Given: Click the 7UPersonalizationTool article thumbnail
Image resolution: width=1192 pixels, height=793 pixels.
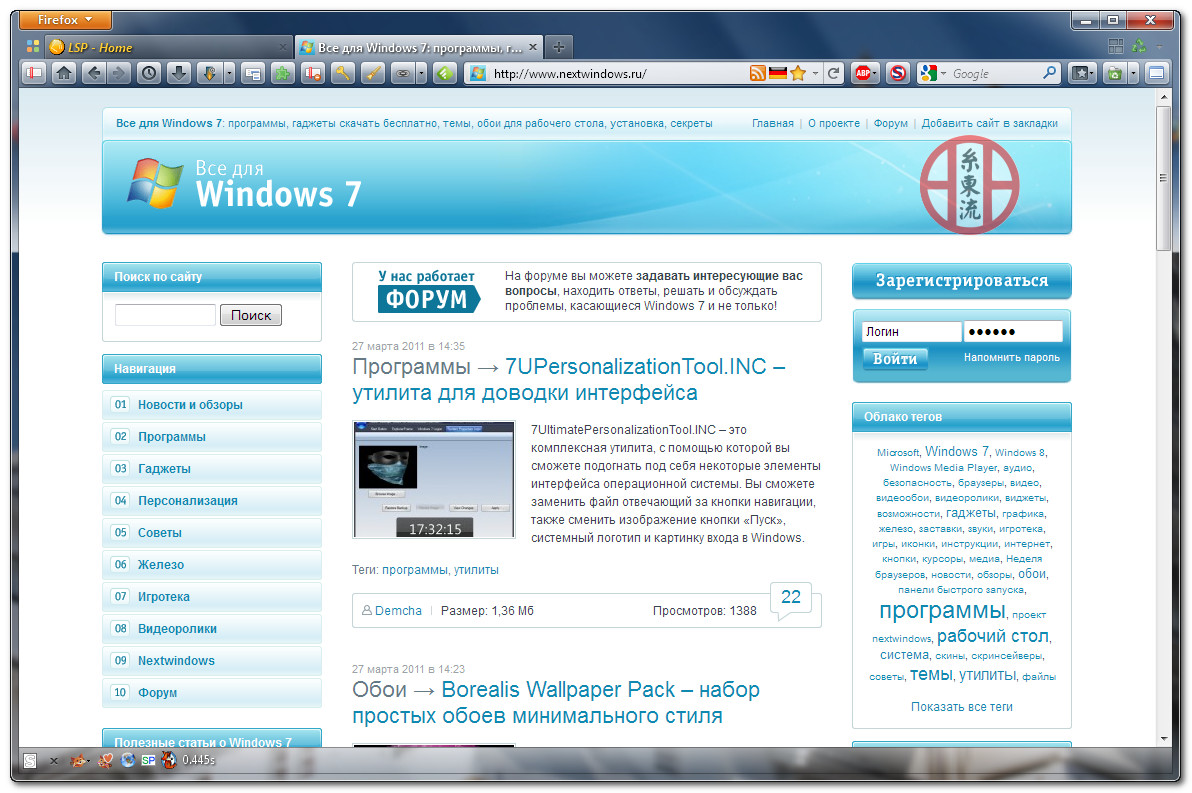Looking at the screenshot, I should point(434,480).
